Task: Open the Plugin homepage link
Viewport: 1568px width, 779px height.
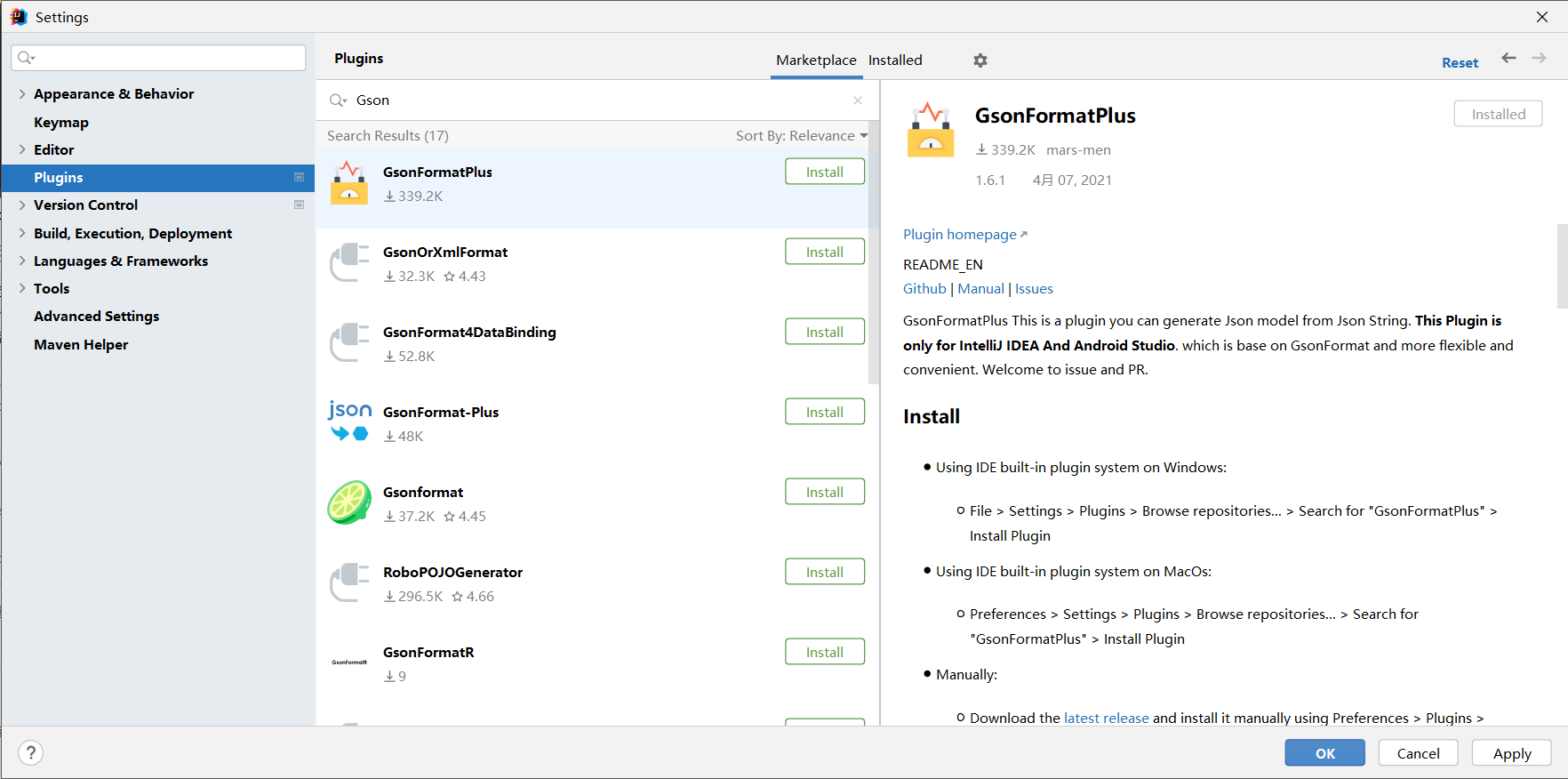Action: click(964, 235)
